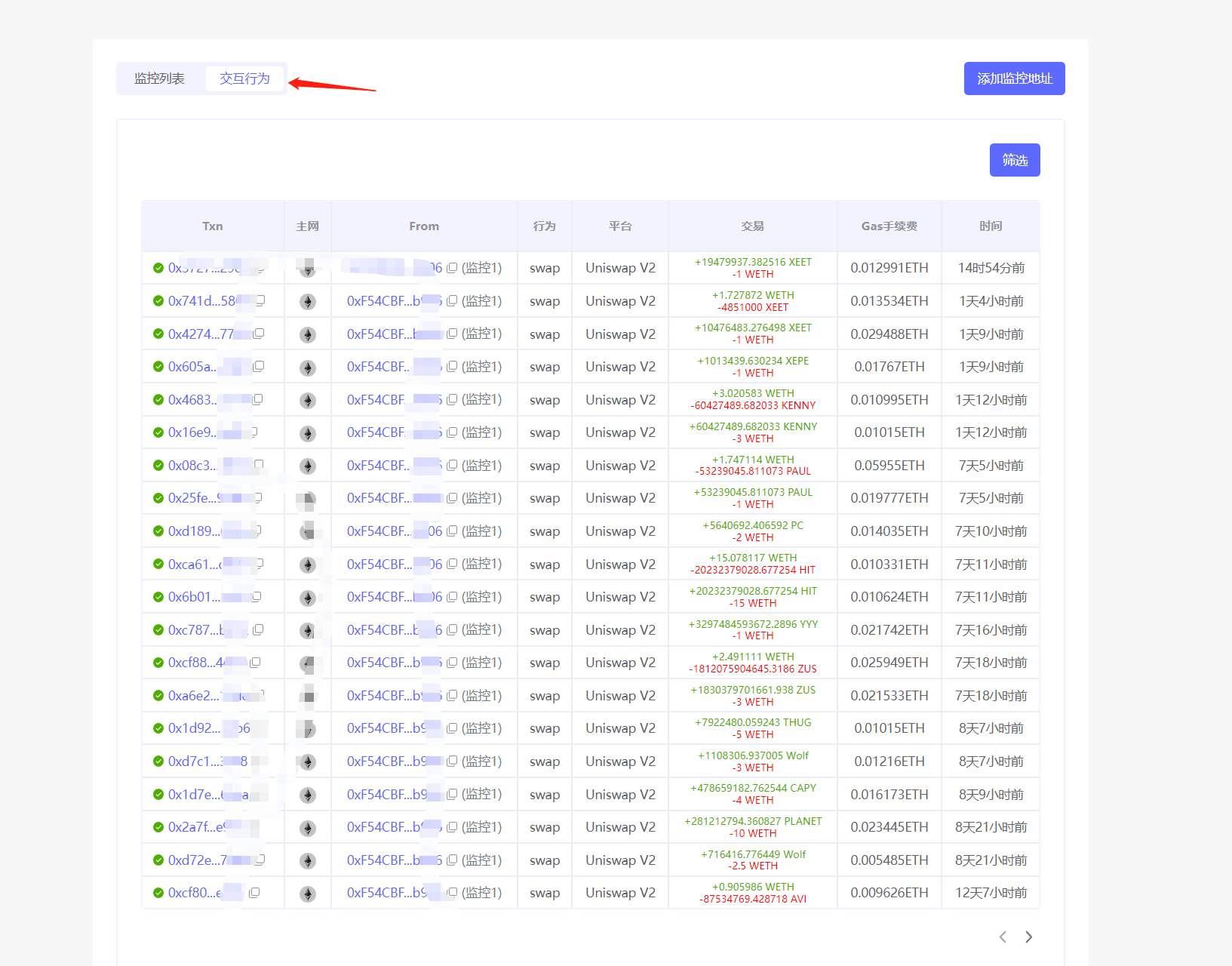Screen dimensions: 1232x966
Task: Open transaction link 0x4274...
Action: (x=204, y=334)
